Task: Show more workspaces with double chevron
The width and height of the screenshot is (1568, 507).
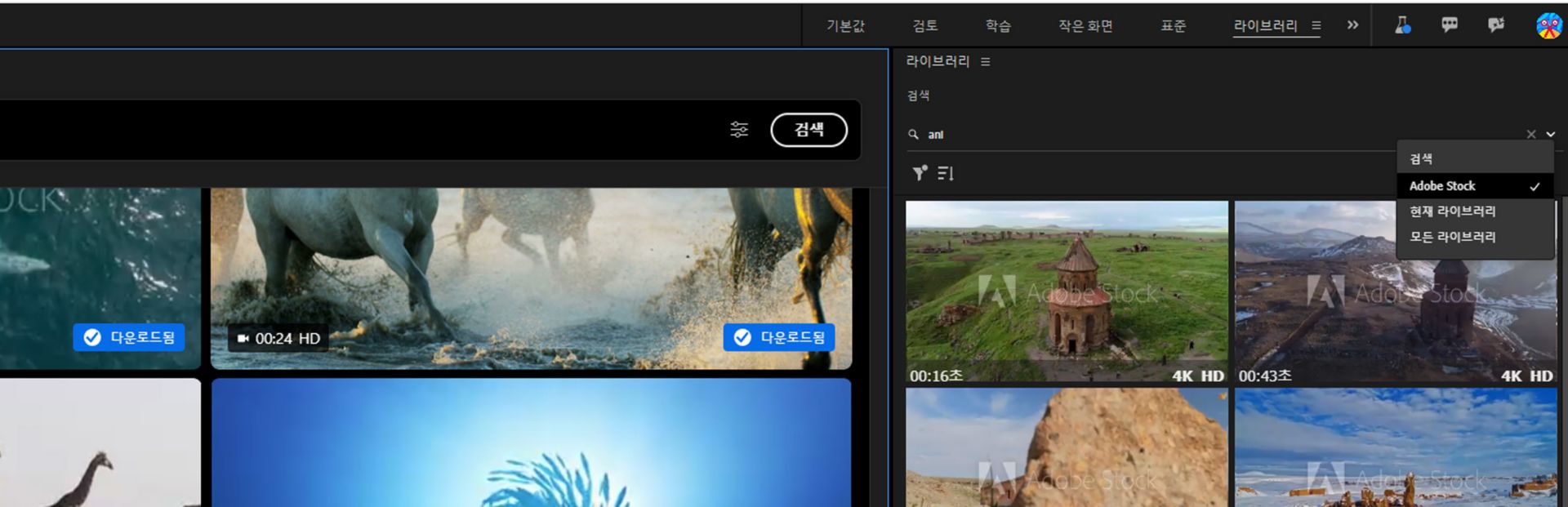Action: click(1352, 25)
